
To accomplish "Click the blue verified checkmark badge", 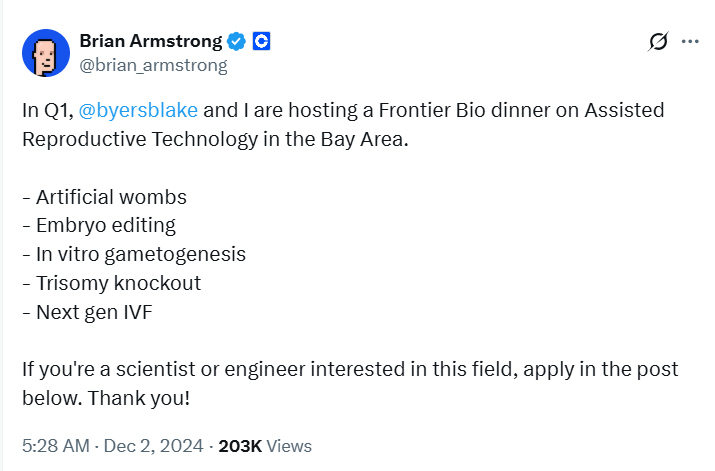I will click(x=236, y=42).
